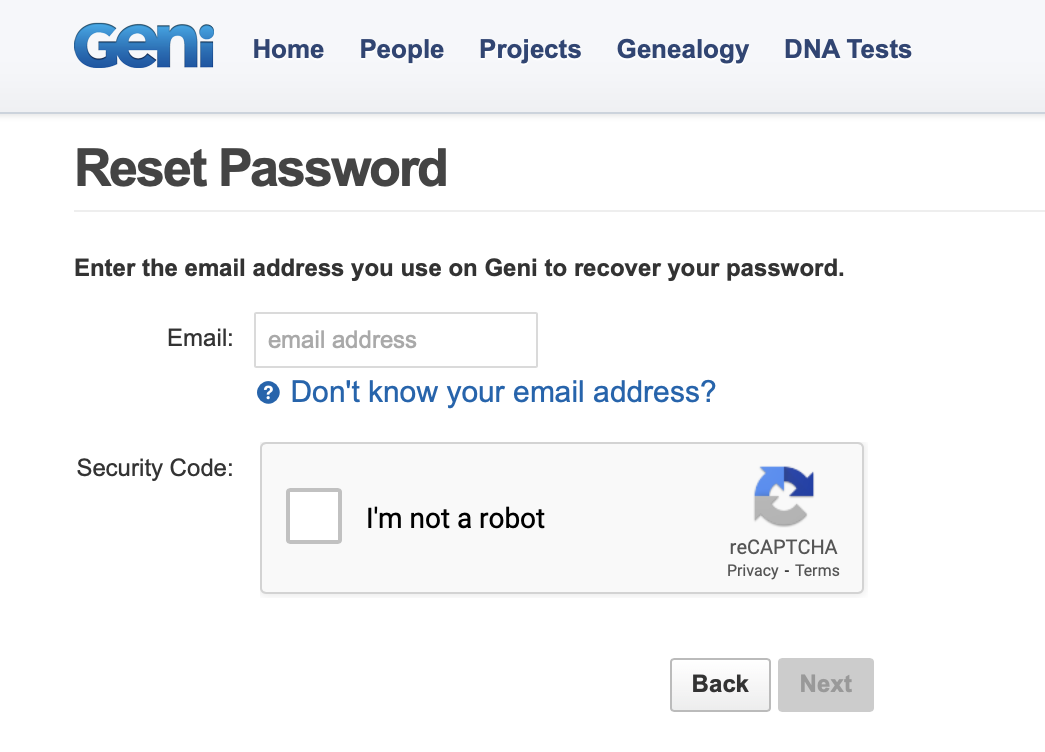Open the Home menu
The width and height of the screenshot is (1045, 752).
(288, 49)
